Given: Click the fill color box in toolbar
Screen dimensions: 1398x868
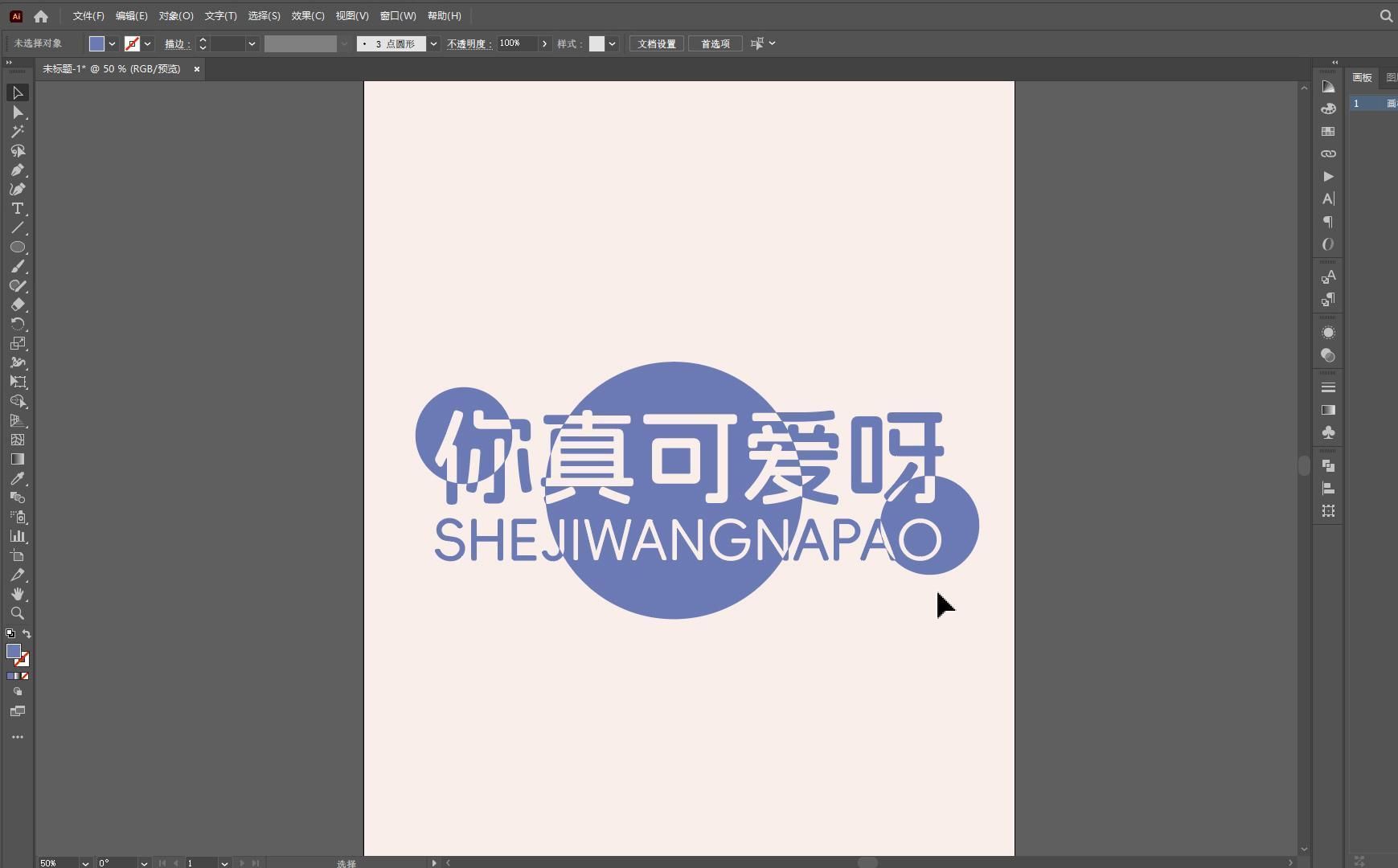Looking at the screenshot, I should pos(13,652).
